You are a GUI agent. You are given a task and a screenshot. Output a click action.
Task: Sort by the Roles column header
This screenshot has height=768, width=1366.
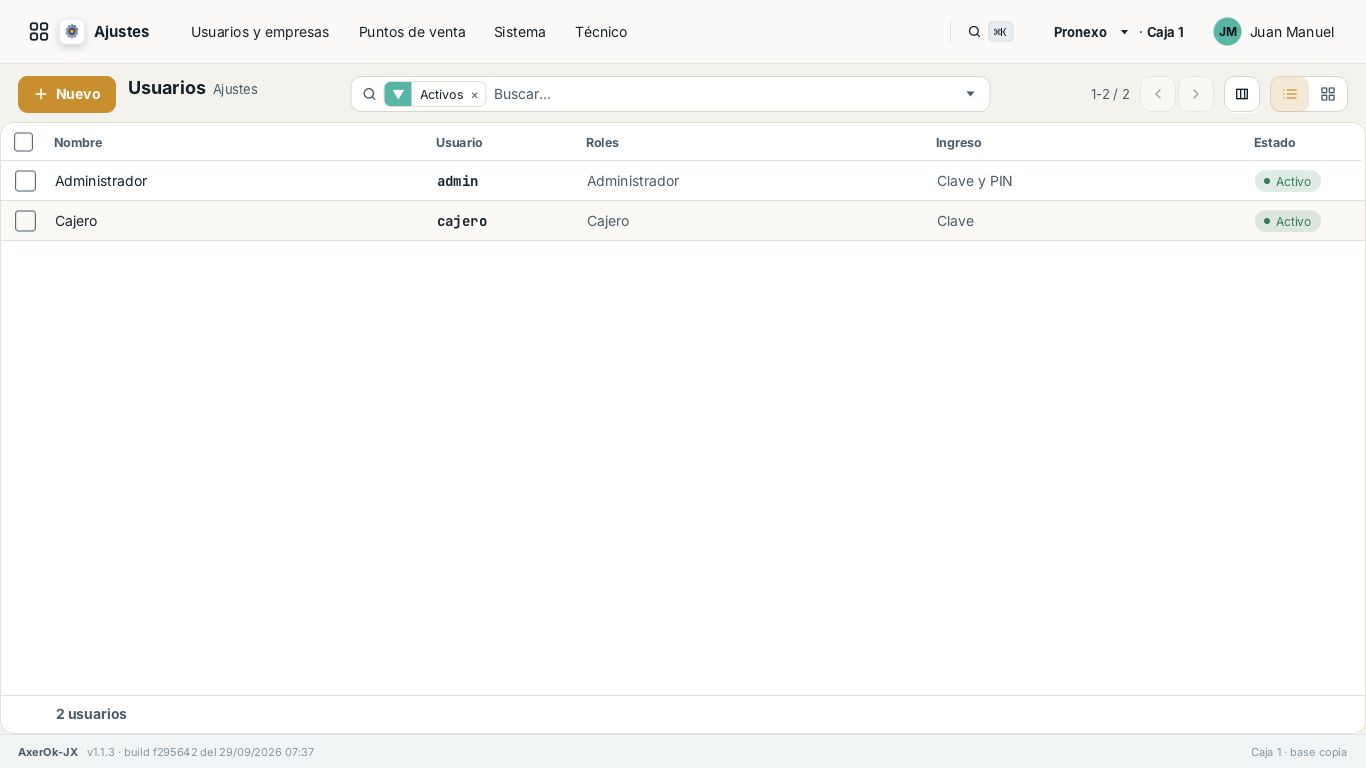pos(602,143)
